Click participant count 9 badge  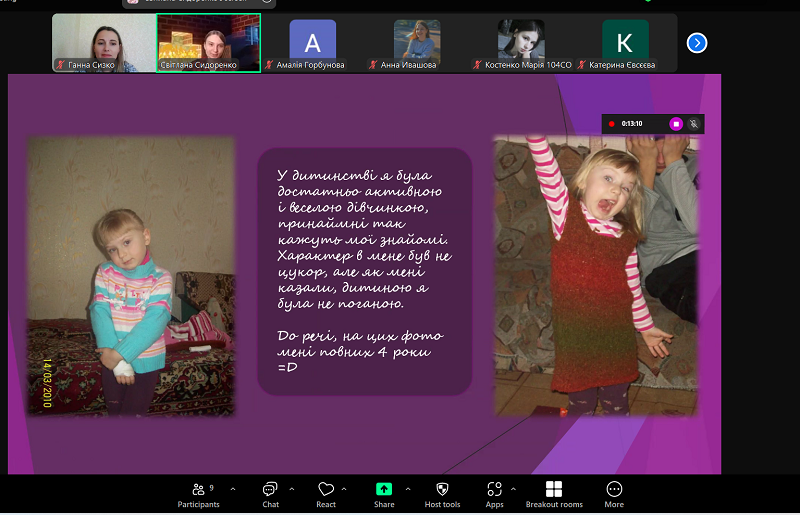[x=211, y=488]
